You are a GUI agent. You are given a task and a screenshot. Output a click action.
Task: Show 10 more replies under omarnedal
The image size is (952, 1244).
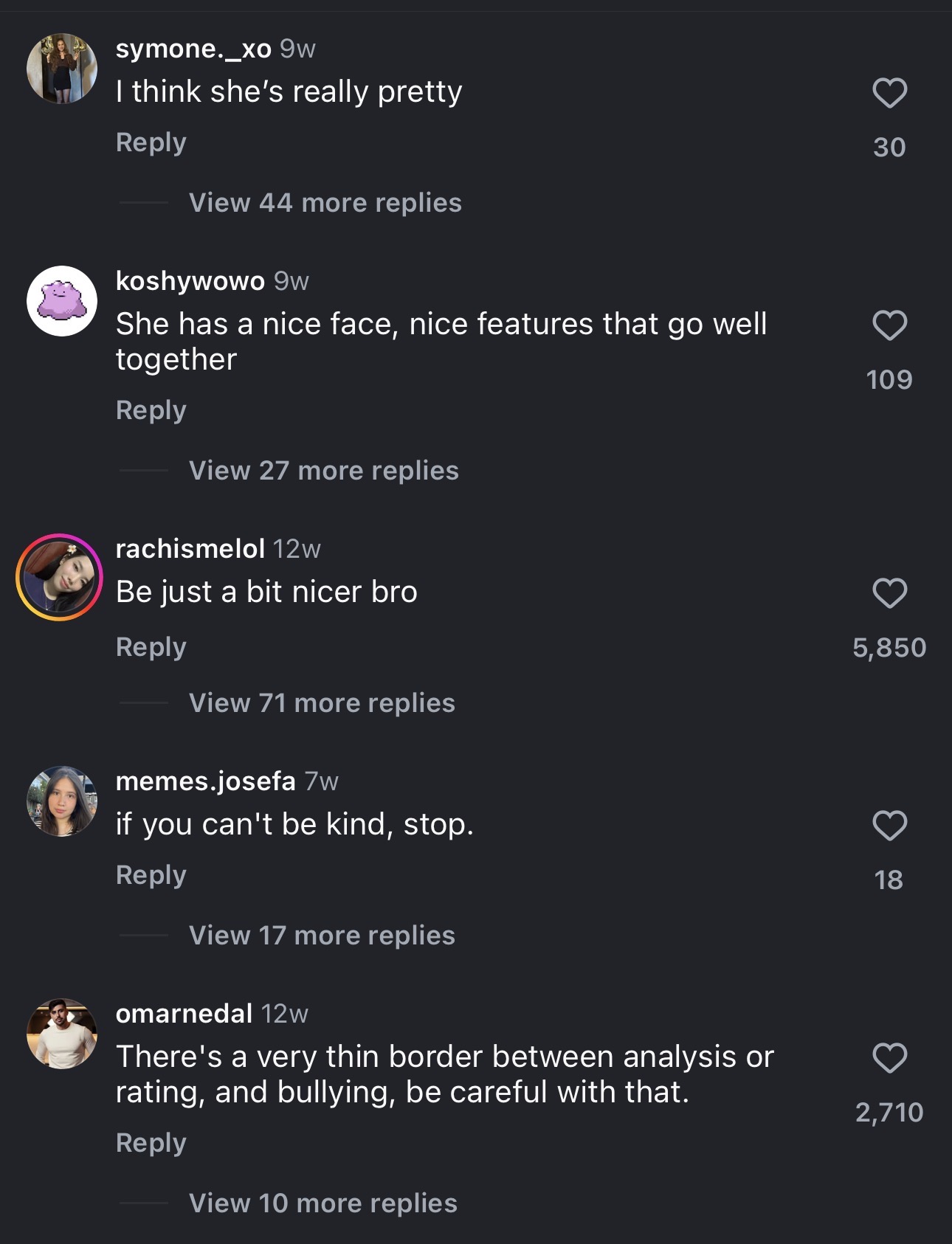(x=322, y=1203)
